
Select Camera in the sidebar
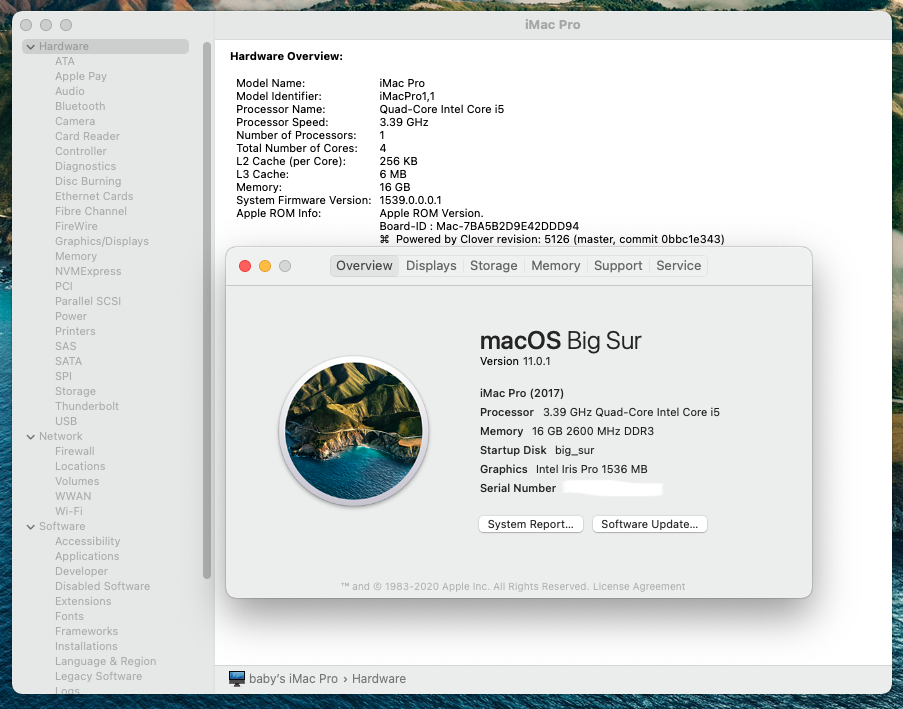(x=75, y=121)
